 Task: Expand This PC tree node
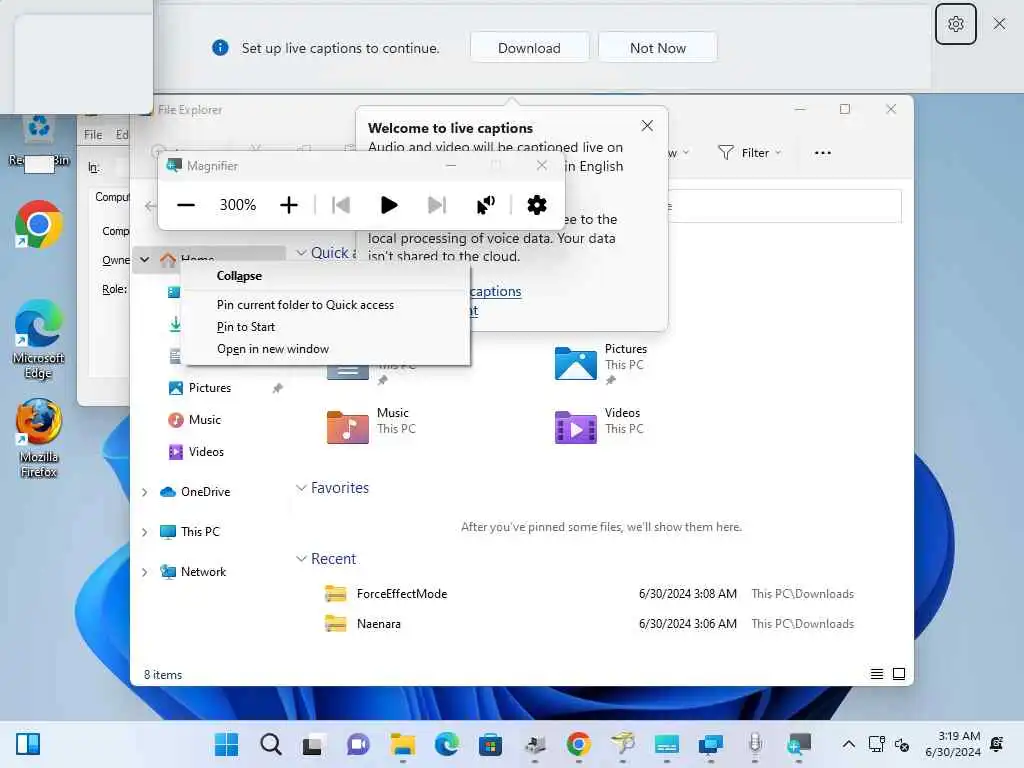[144, 532]
